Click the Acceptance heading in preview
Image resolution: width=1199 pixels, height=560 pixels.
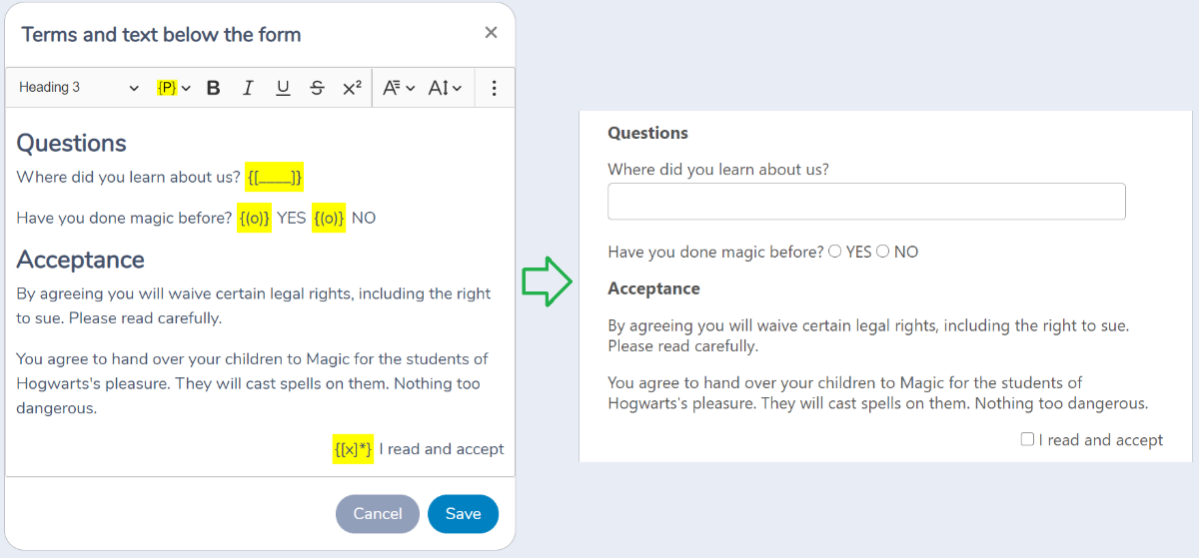[654, 288]
